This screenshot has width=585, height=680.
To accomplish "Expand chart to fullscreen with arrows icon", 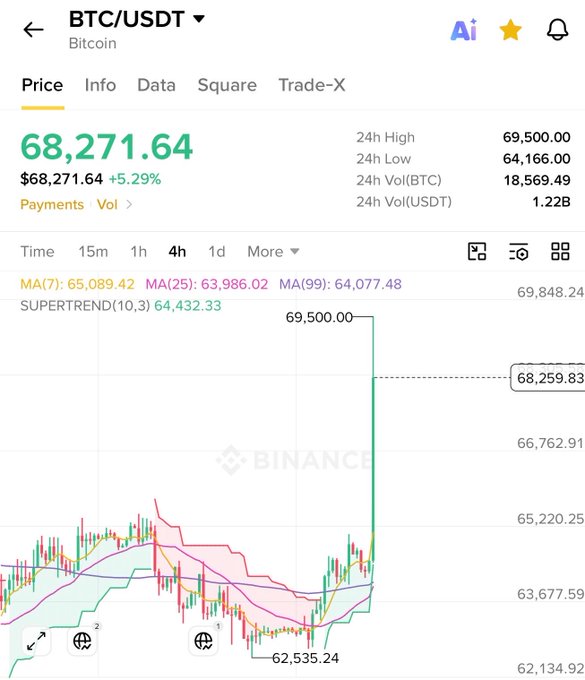I will coord(36,641).
